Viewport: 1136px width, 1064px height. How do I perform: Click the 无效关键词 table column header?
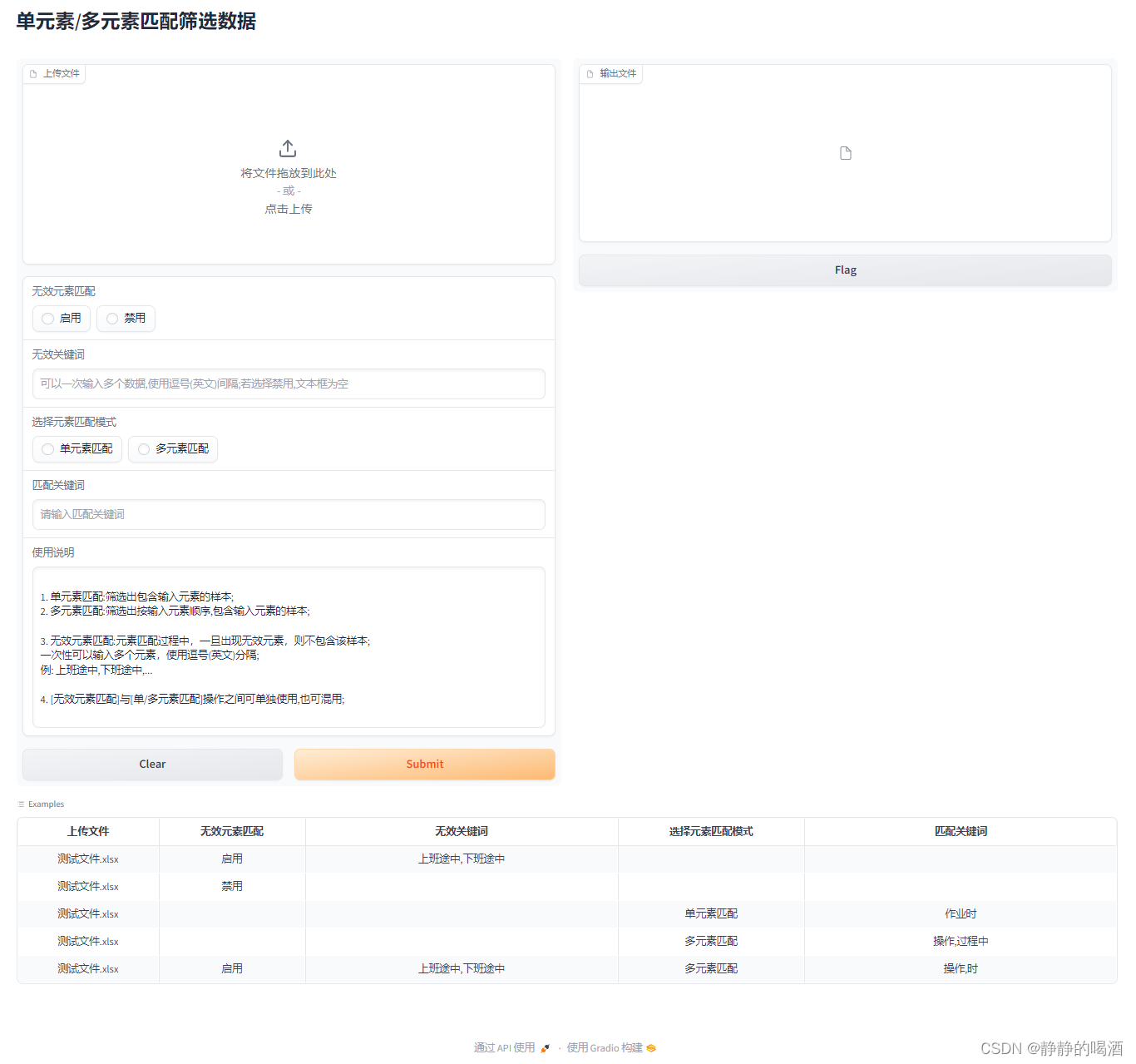coord(462,832)
